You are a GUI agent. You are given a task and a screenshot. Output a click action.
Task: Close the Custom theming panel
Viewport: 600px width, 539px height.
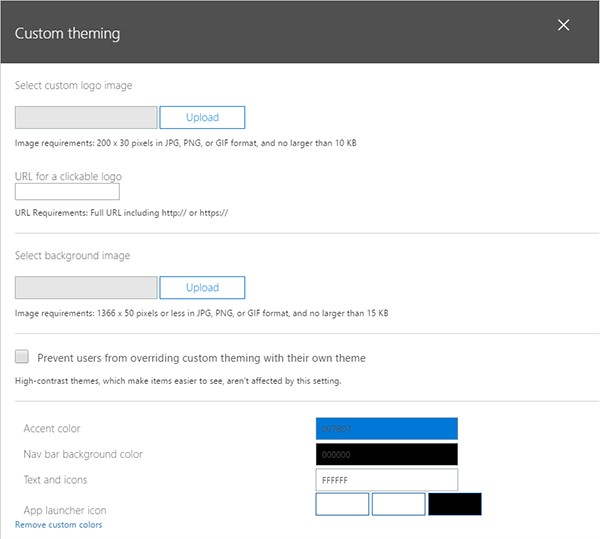point(563,25)
